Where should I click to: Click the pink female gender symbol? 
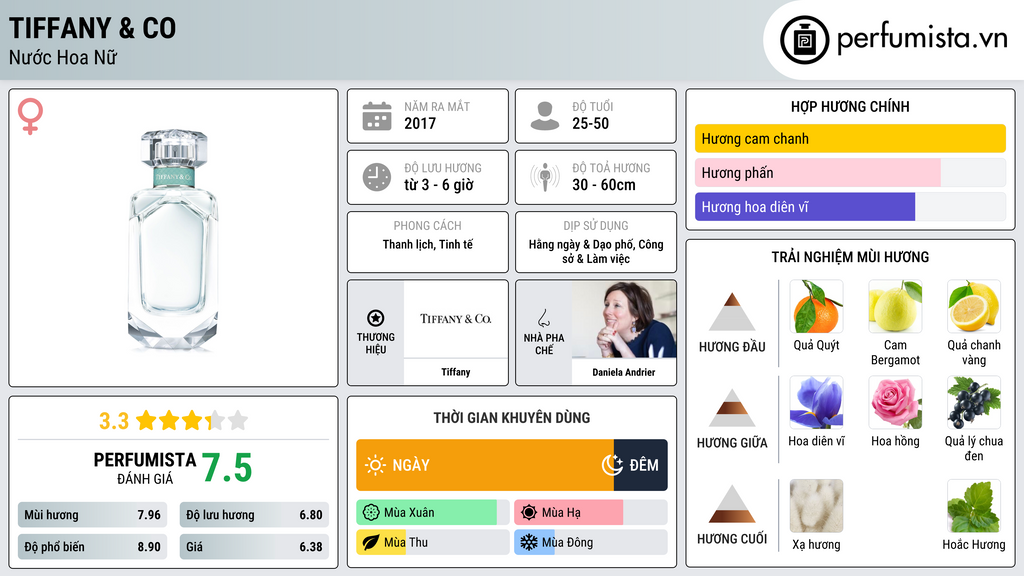tap(30, 116)
